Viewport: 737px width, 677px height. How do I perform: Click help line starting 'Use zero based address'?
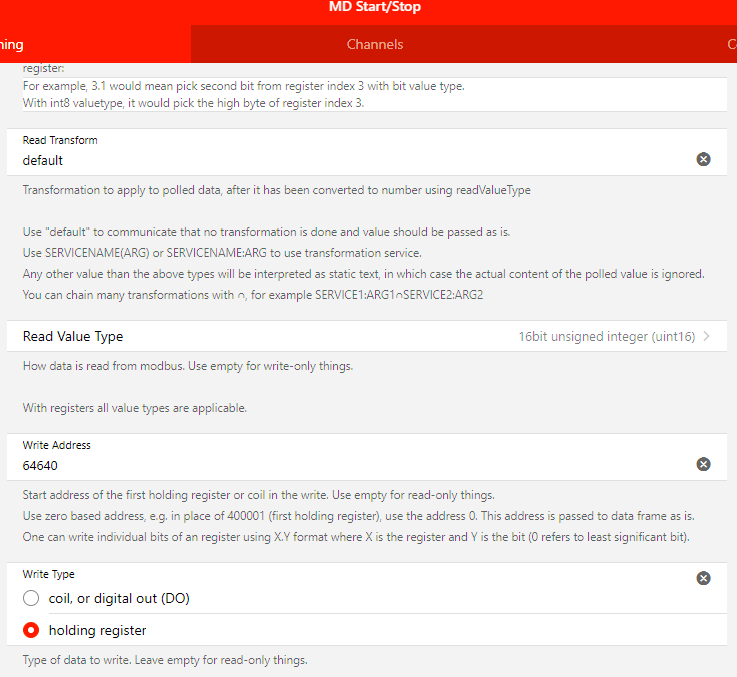point(358,516)
